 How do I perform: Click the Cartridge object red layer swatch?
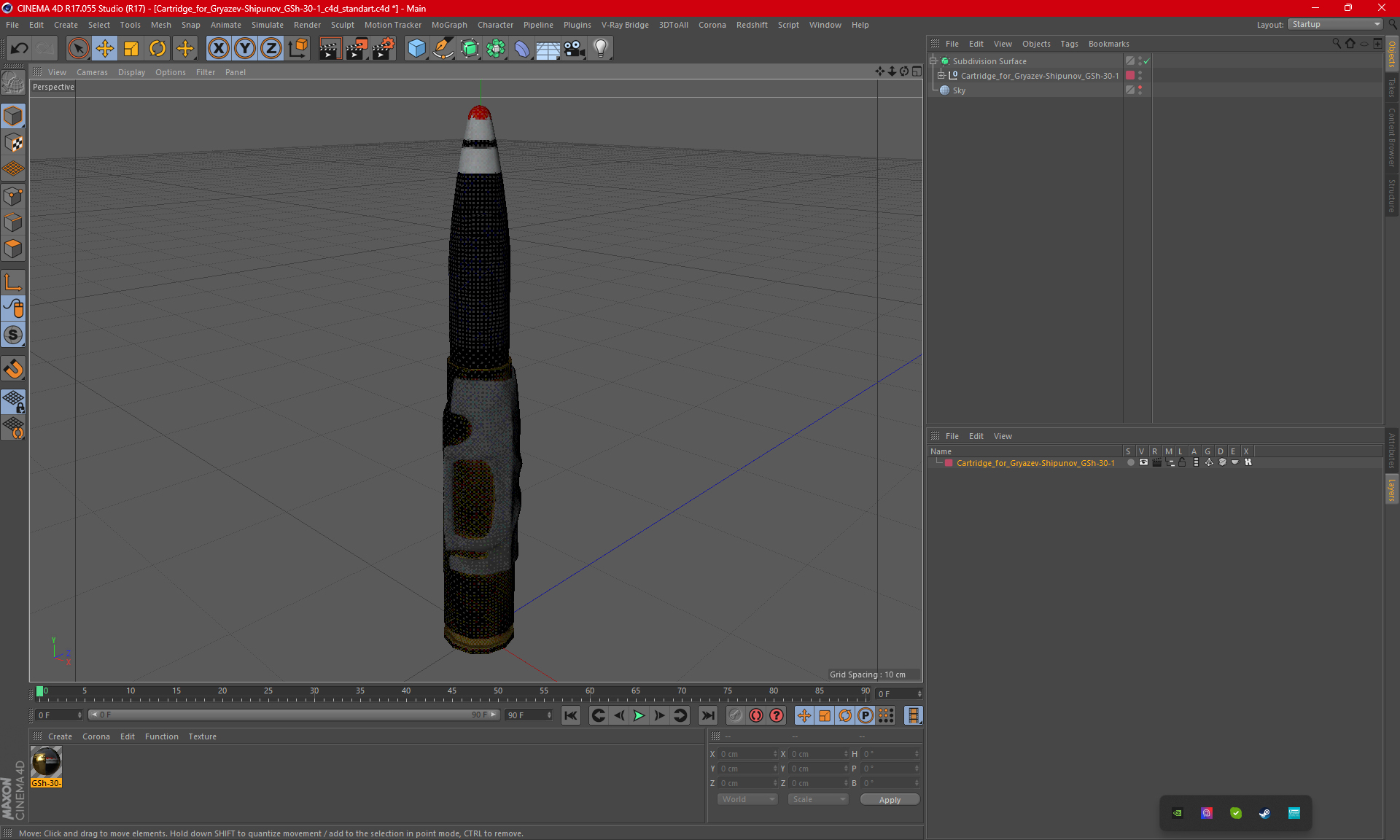click(x=1130, y=75)
